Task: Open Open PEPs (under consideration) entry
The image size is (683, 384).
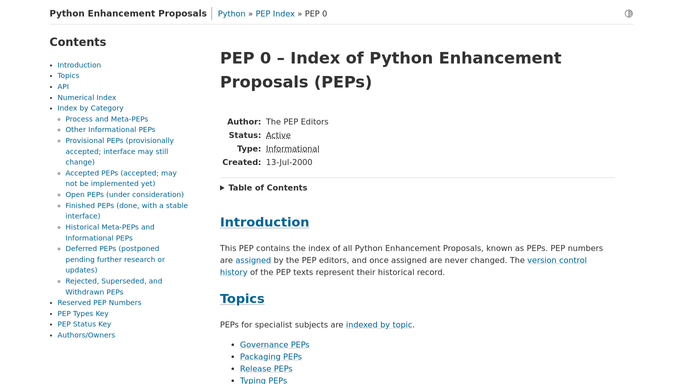Action: click(125, 195)
